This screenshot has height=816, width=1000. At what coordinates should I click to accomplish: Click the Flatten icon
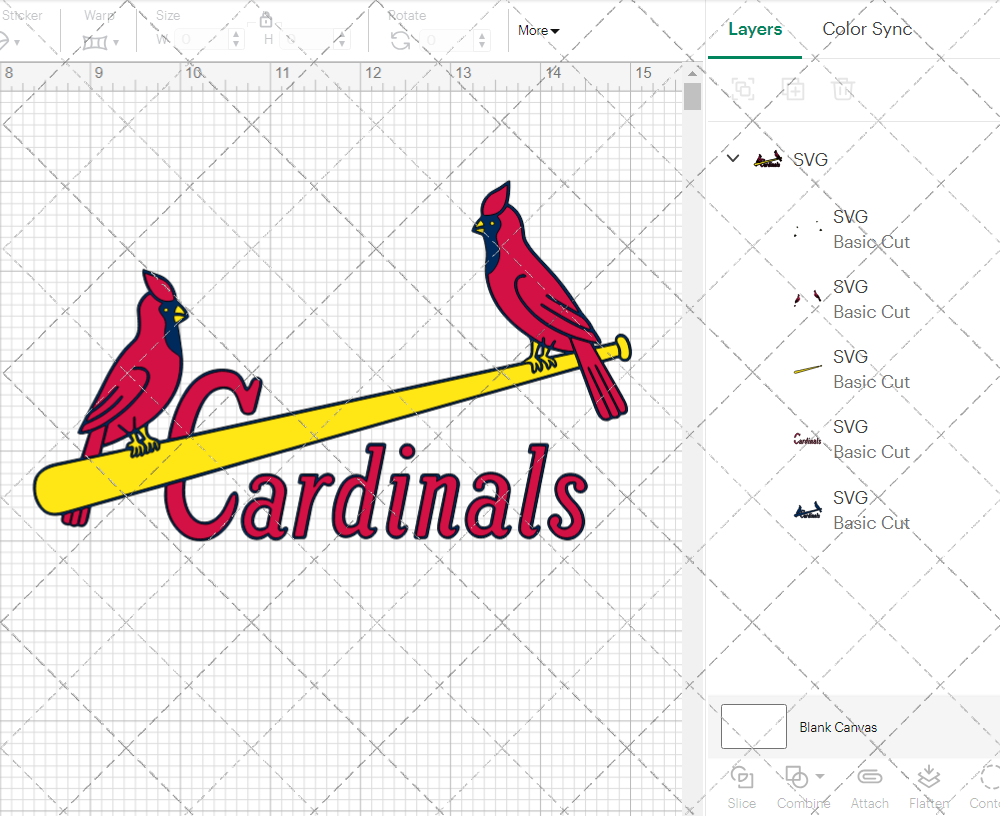[x=929, y=778]
